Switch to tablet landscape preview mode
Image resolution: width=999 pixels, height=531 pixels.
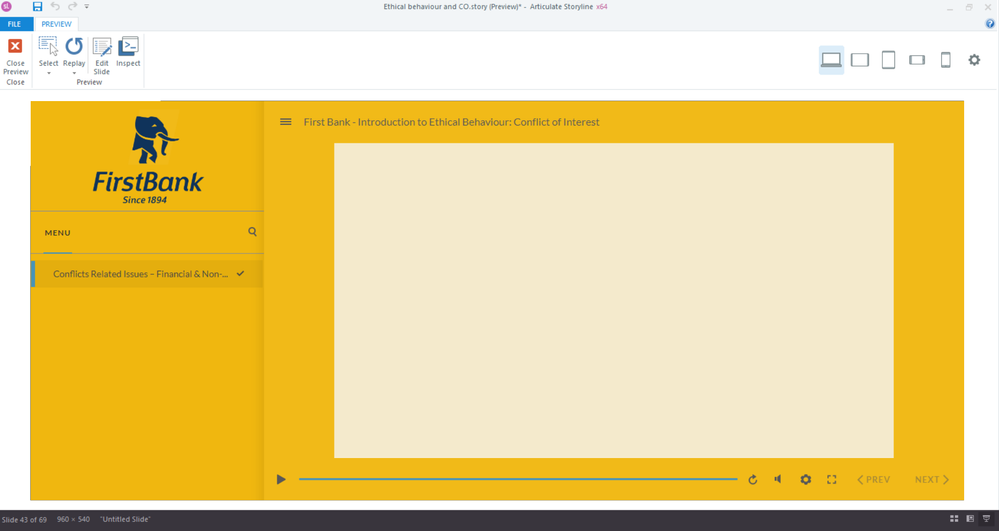[x=859, y=60]
